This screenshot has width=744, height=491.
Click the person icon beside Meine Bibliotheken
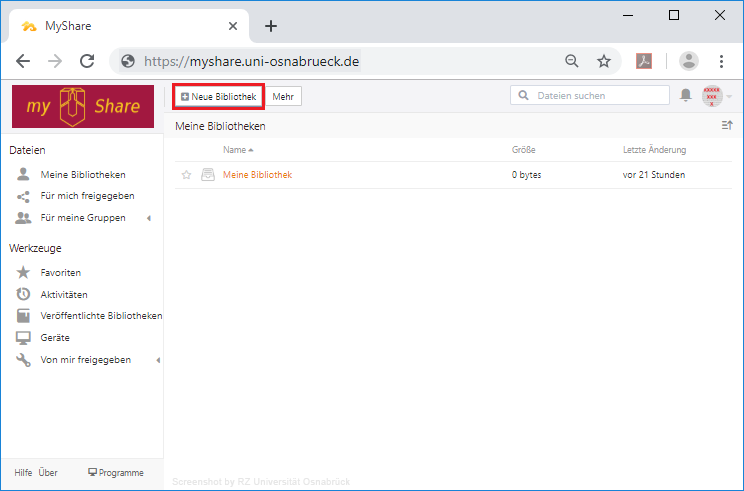click(23, 174)
